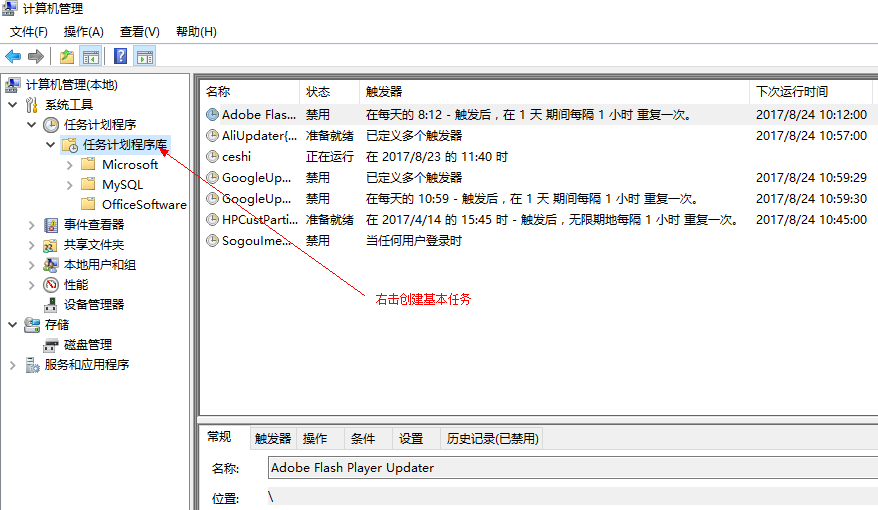The height and width of the screenshot is (510, 878).
Task: Select GoogleUp task next running at 10:59:30
Action: coord(539,199)
